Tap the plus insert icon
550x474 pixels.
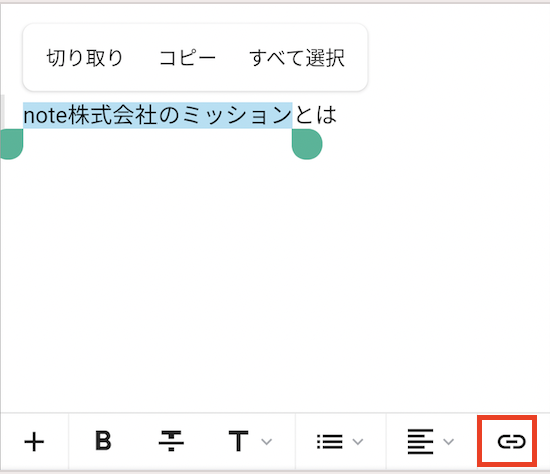pyautogui.click(x=34, y=442)
